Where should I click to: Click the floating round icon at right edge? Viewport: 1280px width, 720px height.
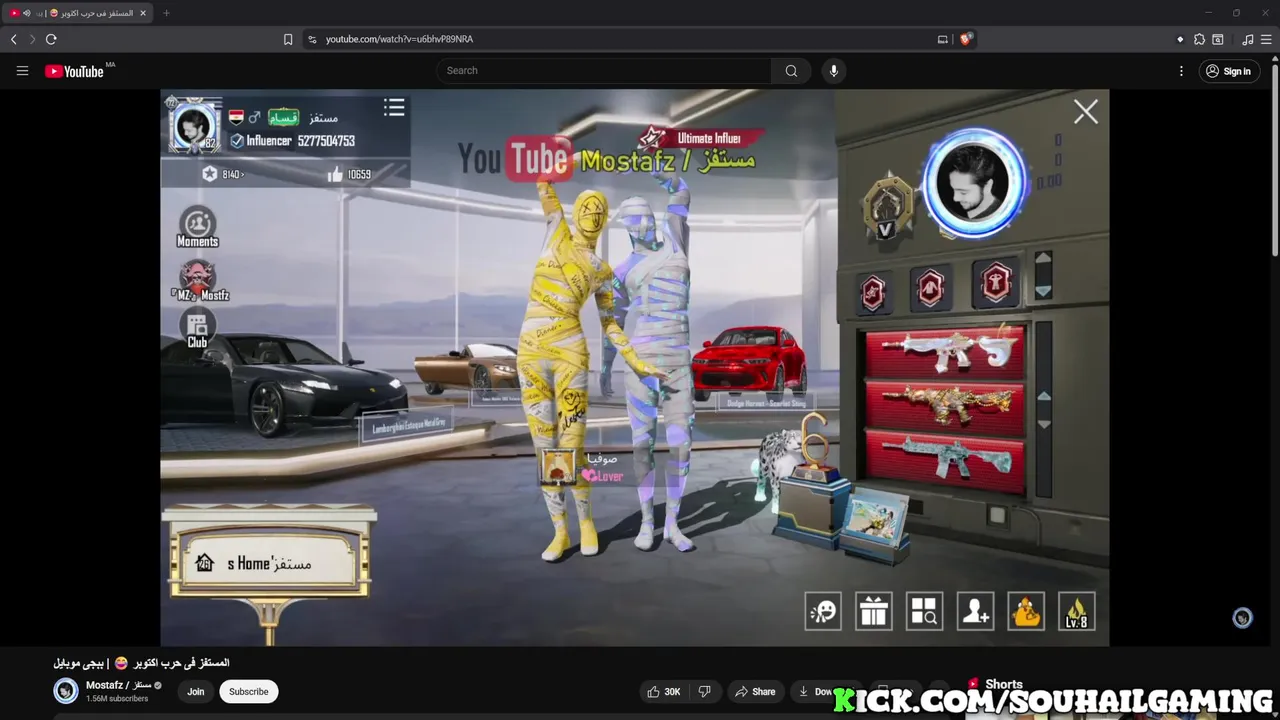pos(1242,618)
